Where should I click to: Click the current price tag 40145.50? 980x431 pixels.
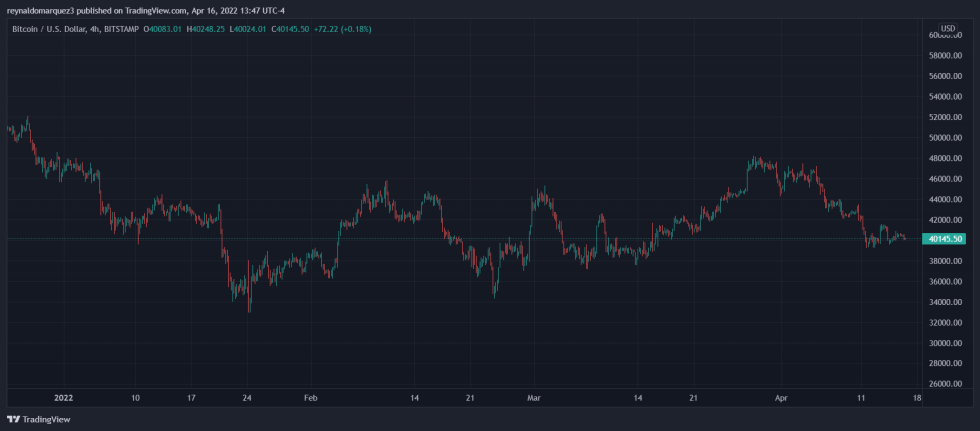[x=944, y=239]
